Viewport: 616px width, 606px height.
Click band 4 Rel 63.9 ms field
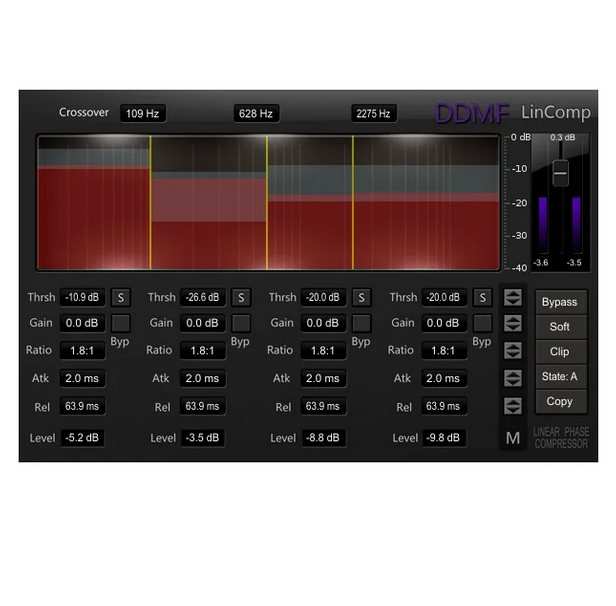[x=444, y=406]
